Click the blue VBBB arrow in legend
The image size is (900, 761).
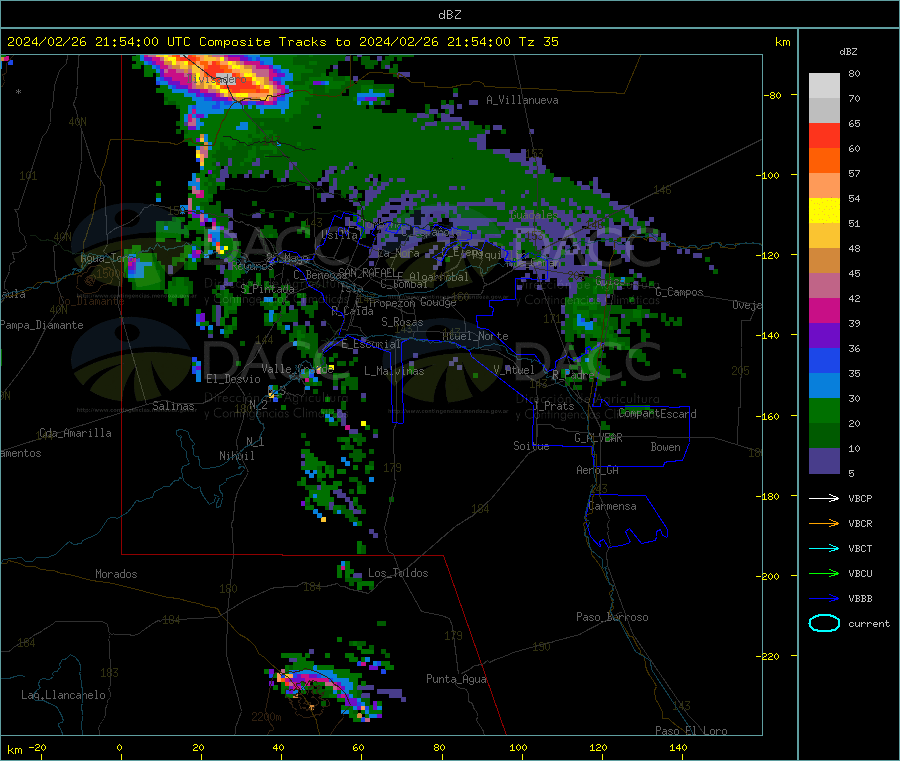(824, 599)
